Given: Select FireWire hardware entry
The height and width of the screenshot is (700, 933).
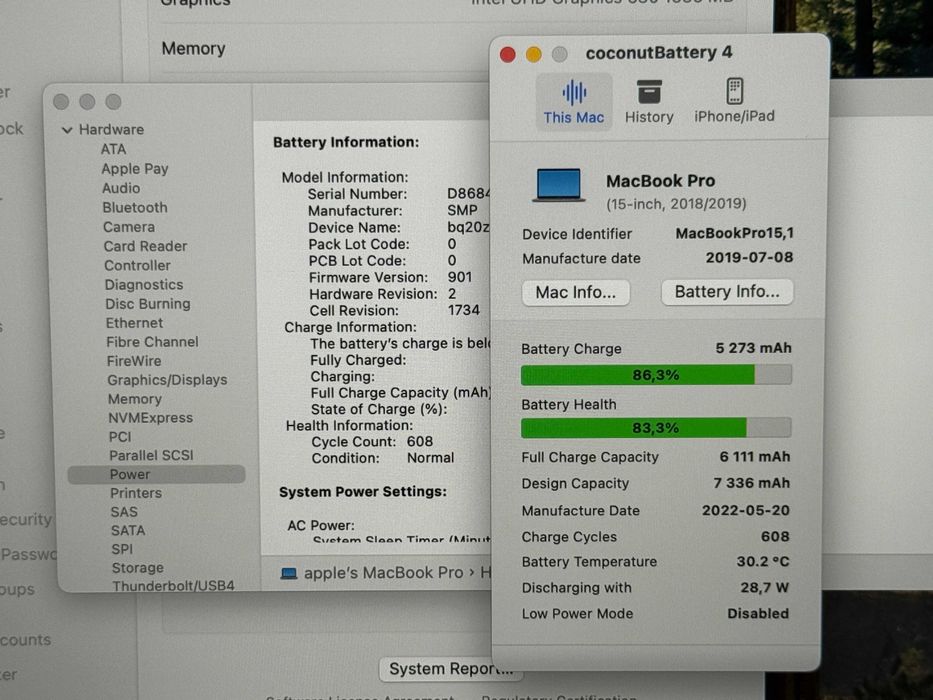Looking at the screenshot, I should (x=134, y=361).
